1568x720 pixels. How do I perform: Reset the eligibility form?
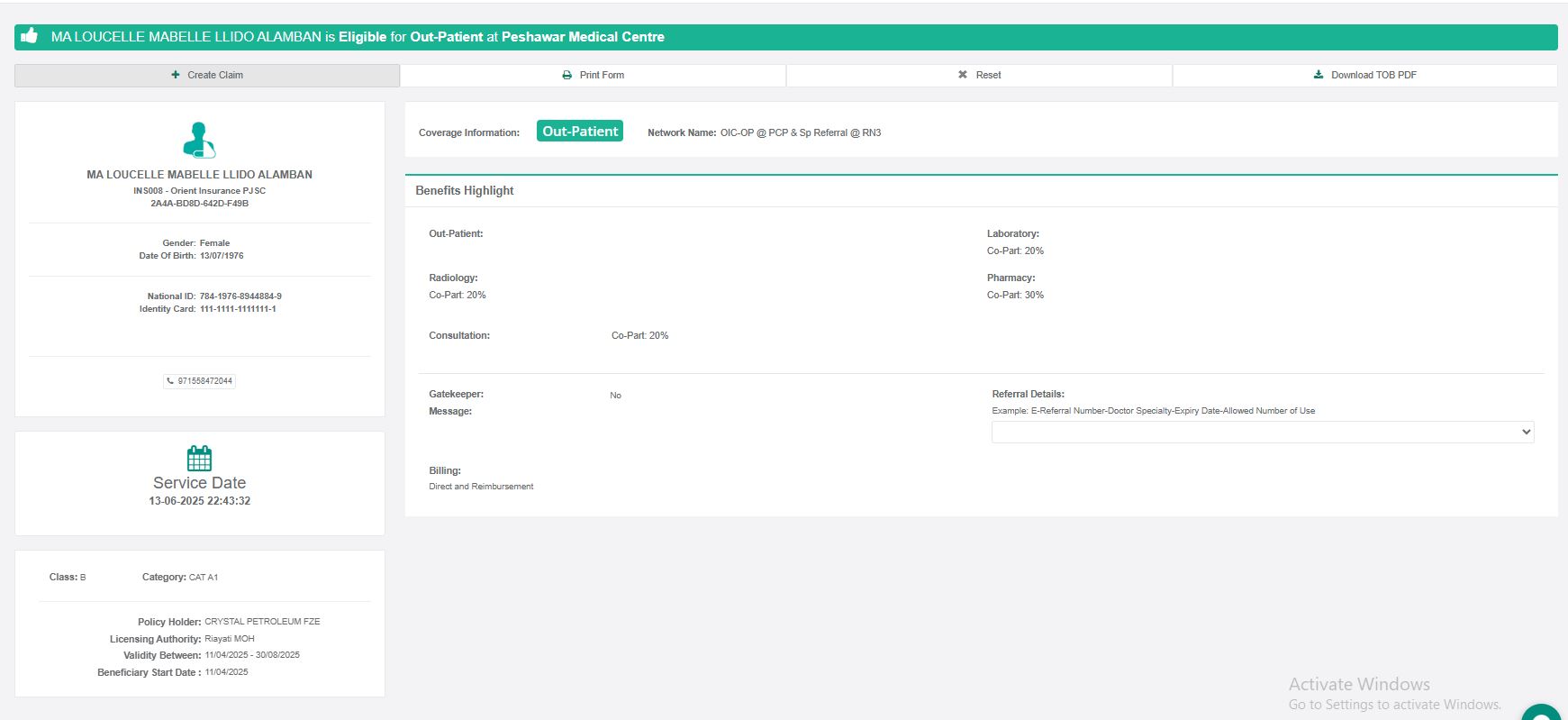coord(979,75)
